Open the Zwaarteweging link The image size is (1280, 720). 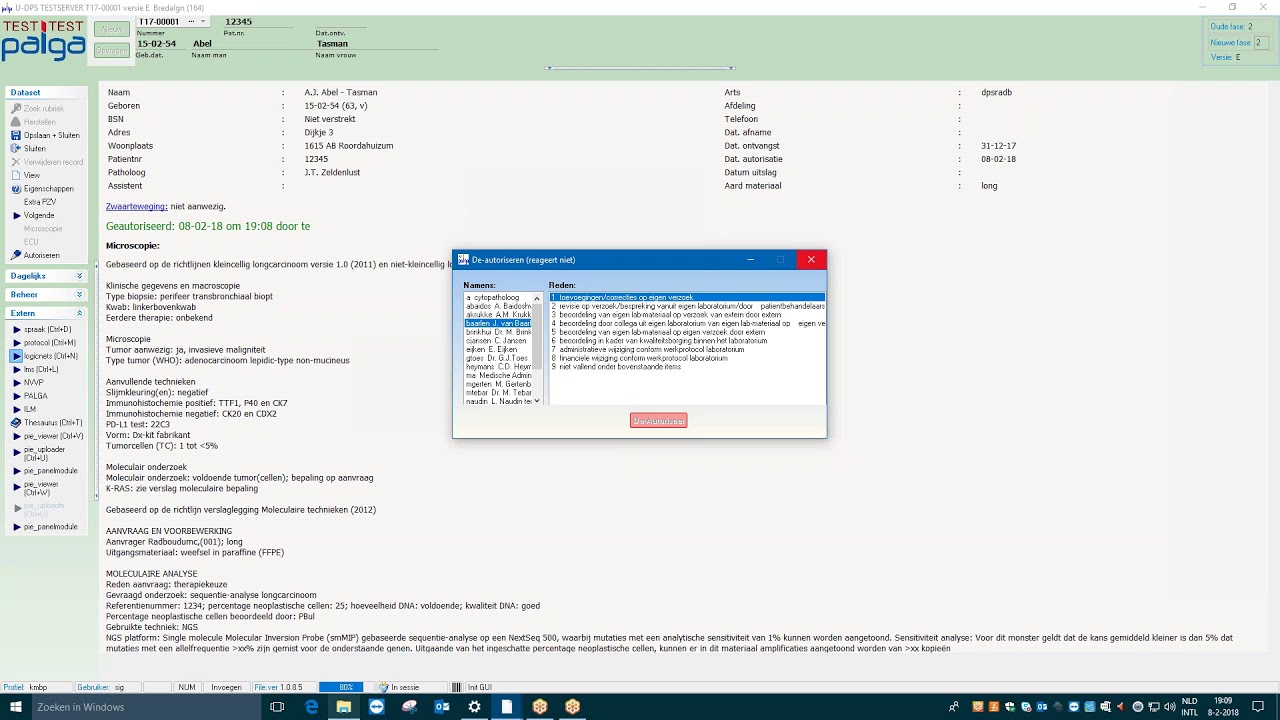point(136,206)
